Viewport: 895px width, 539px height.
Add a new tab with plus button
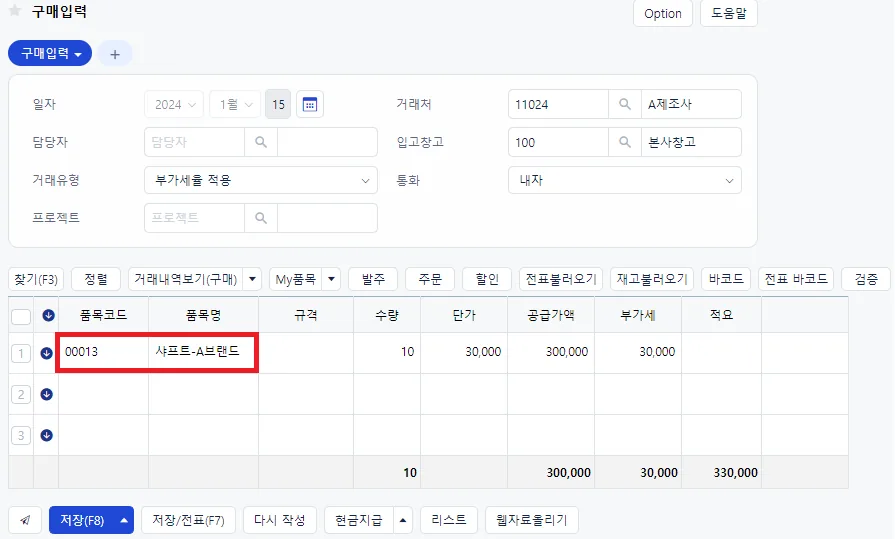pos(115,54)
